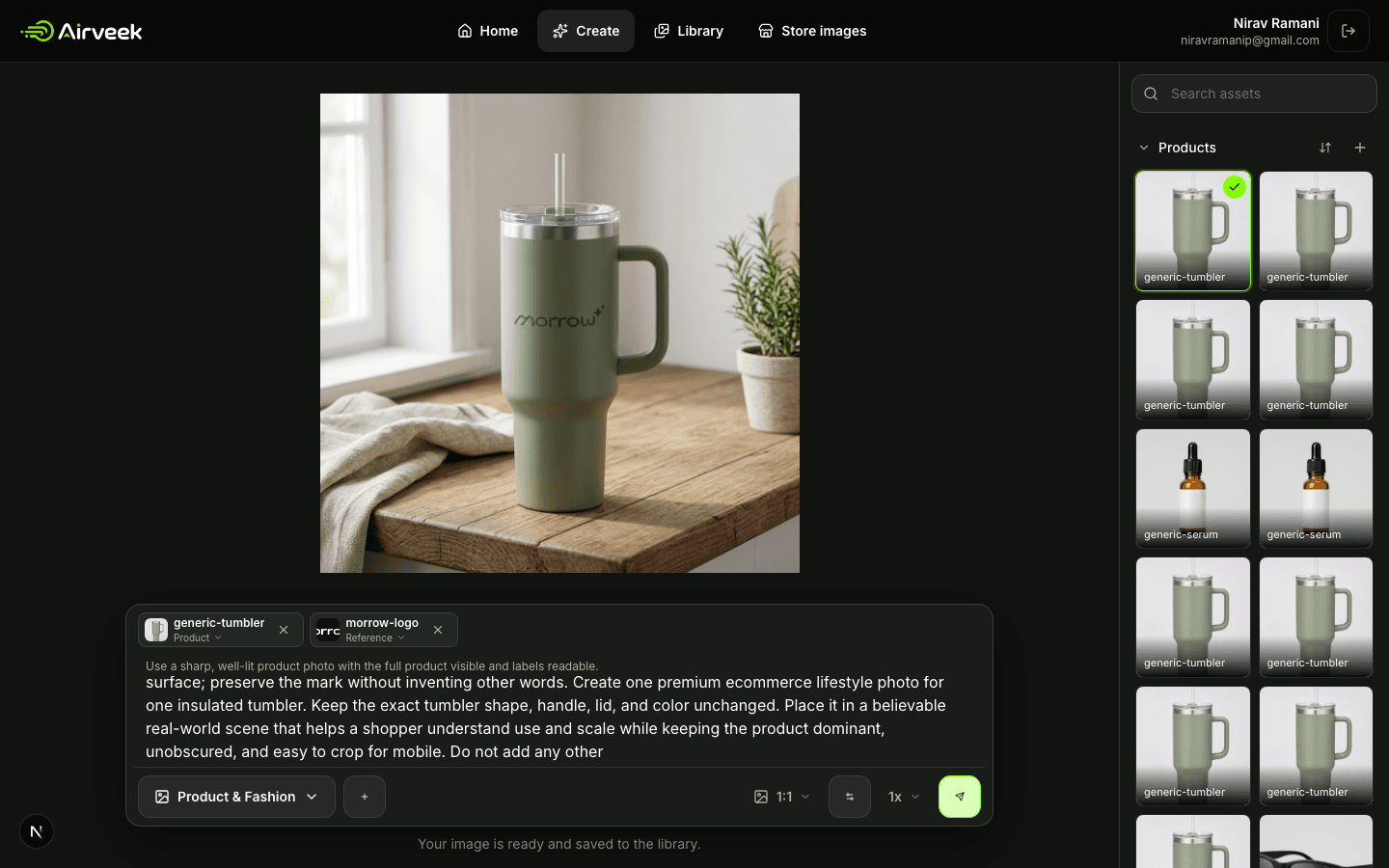The width and height of the screenshot is (1389, 868).
Task: Click the settings adjust icon button
Action: (x=850, y=797)
